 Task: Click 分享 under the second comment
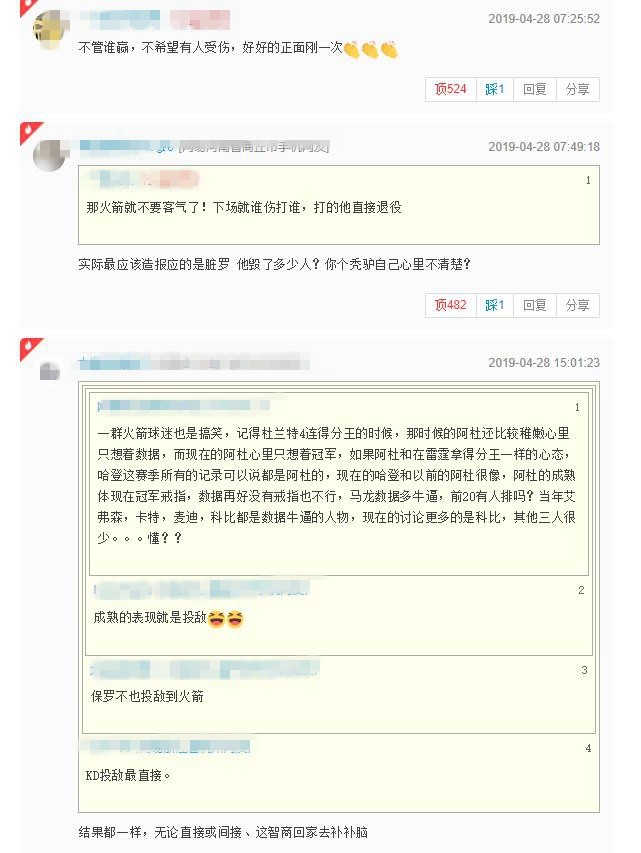pyautogui.click(x=577, y=305)
